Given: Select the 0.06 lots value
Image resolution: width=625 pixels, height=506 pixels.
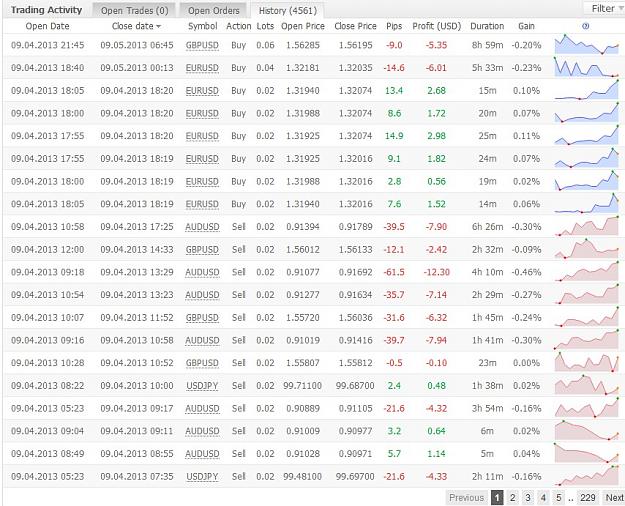Looking at the screenshot, I should pos(265,45).
